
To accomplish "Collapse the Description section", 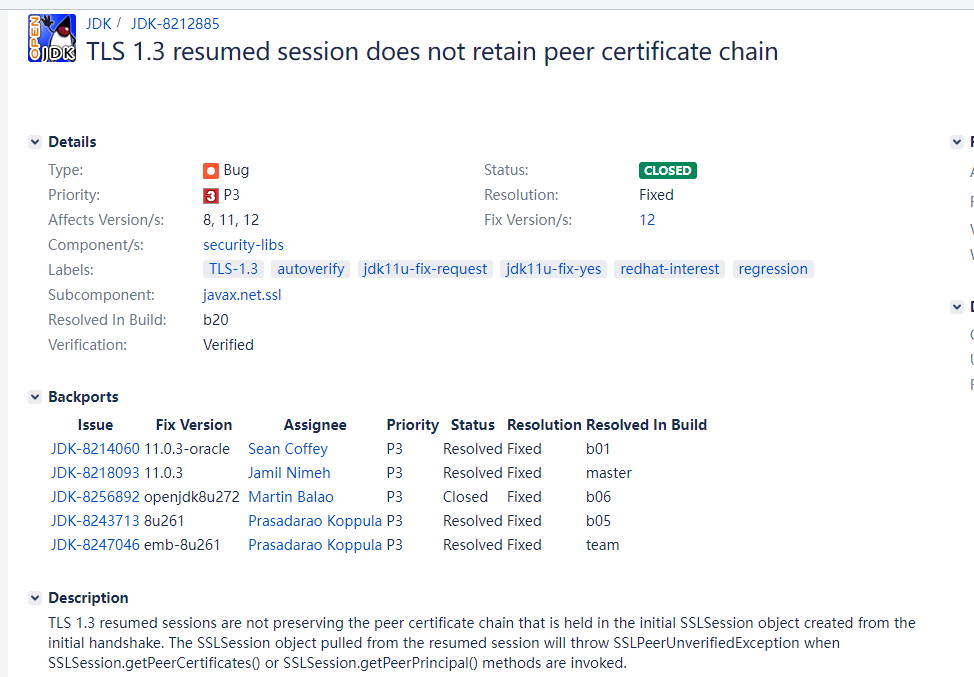I will (35, 597).
